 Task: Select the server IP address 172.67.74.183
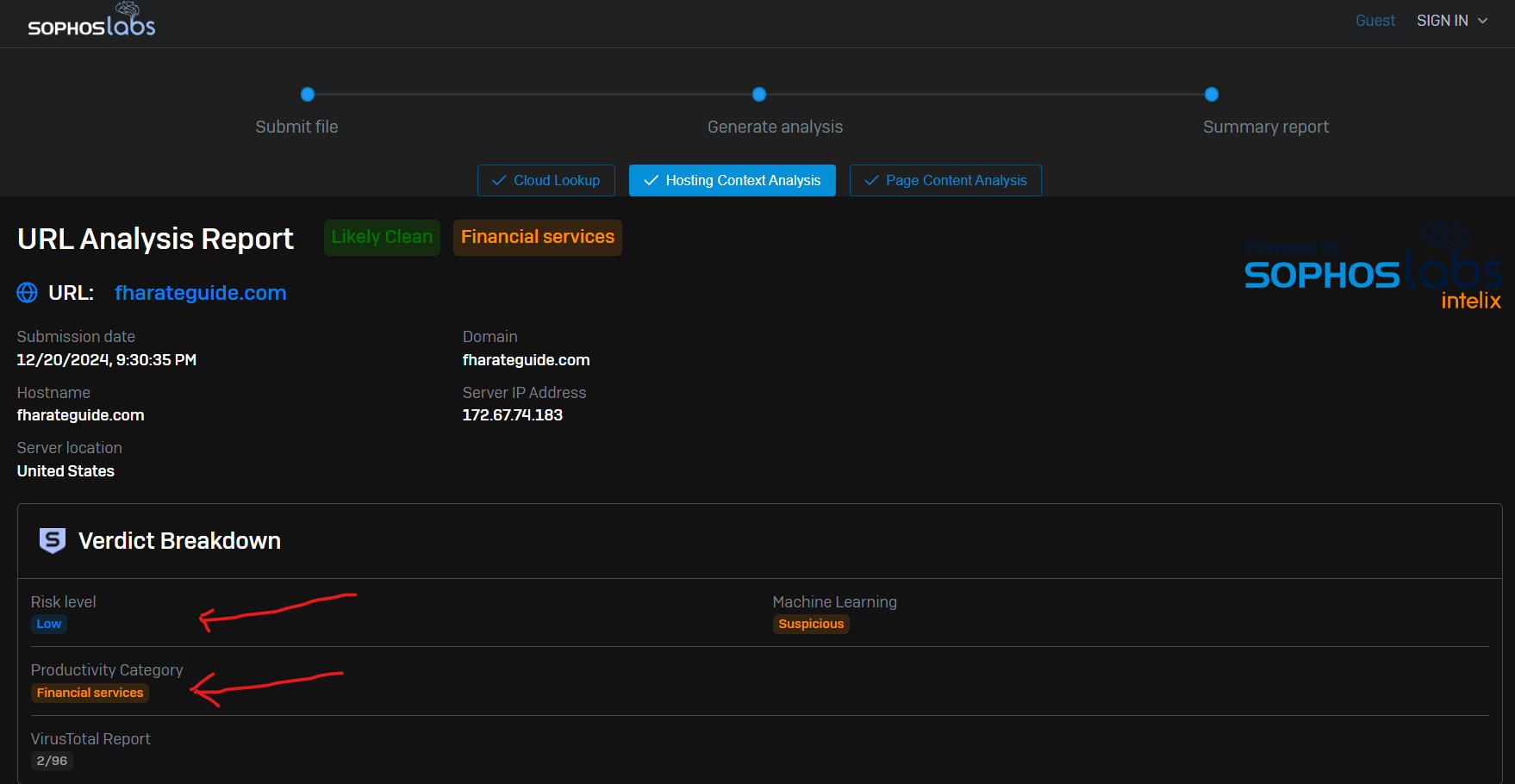513,415
